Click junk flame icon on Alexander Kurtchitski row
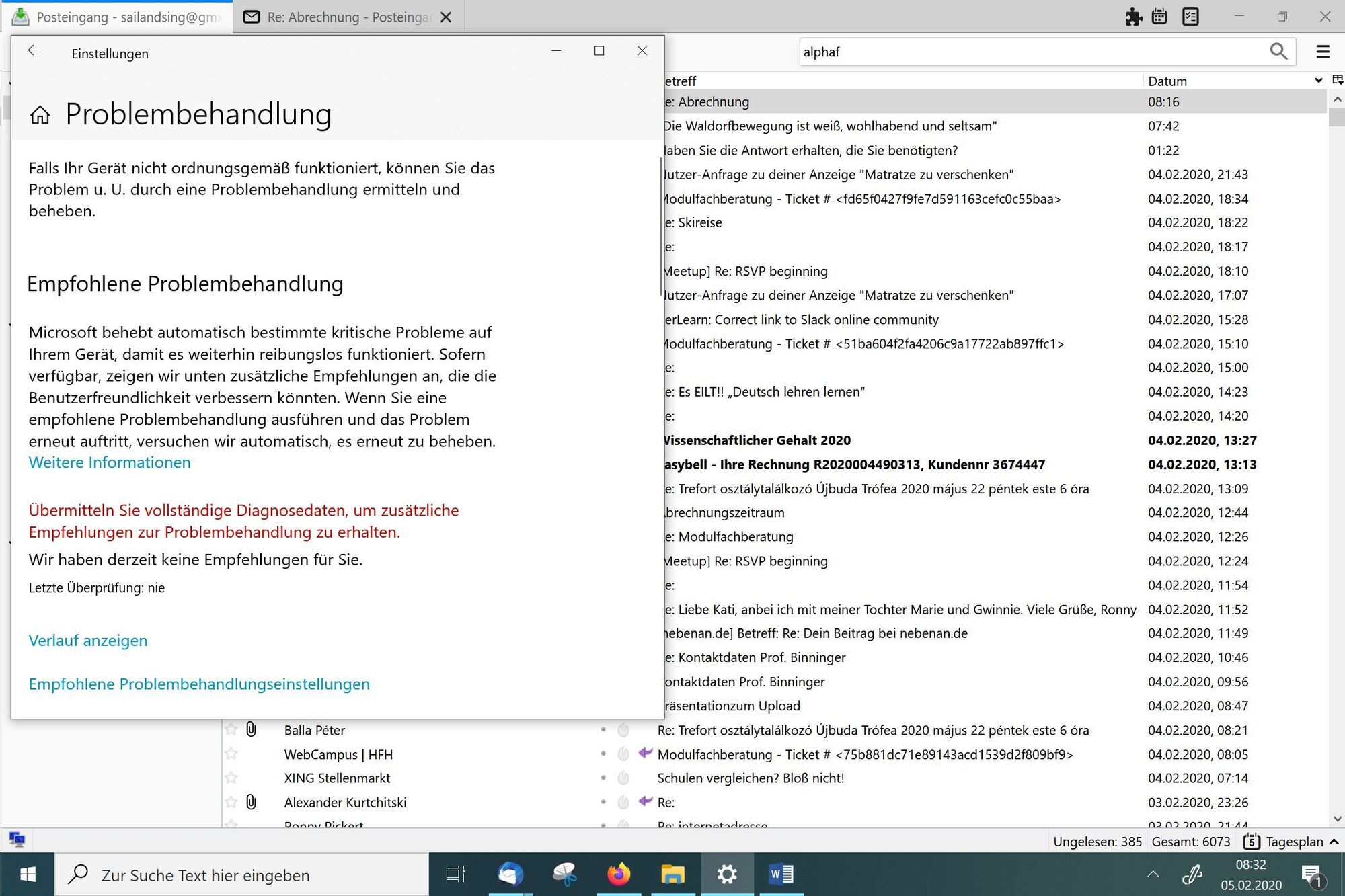This screenshot has height=896, width=1345. 623,802
